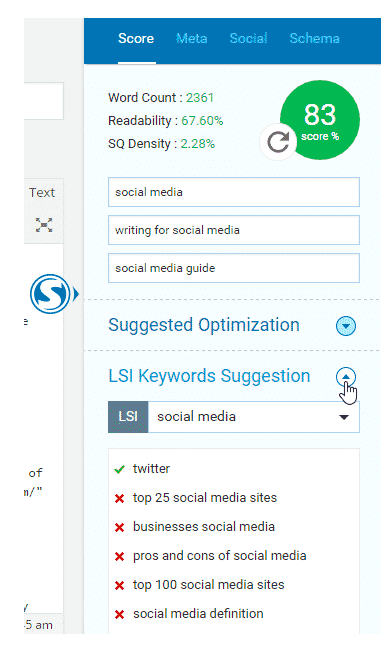The image size is (384, 645).
Task: Click the refresh score circular arrow icon
Action: pyautogui.click(x=278, y=142)
